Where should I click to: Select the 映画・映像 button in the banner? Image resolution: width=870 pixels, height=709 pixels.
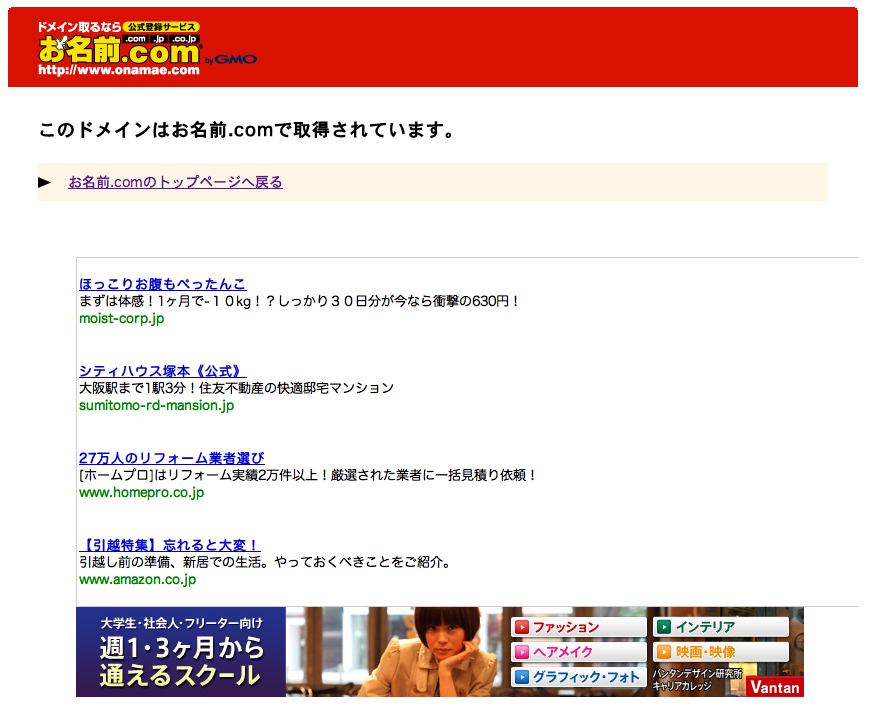click(x=720, y=652)
